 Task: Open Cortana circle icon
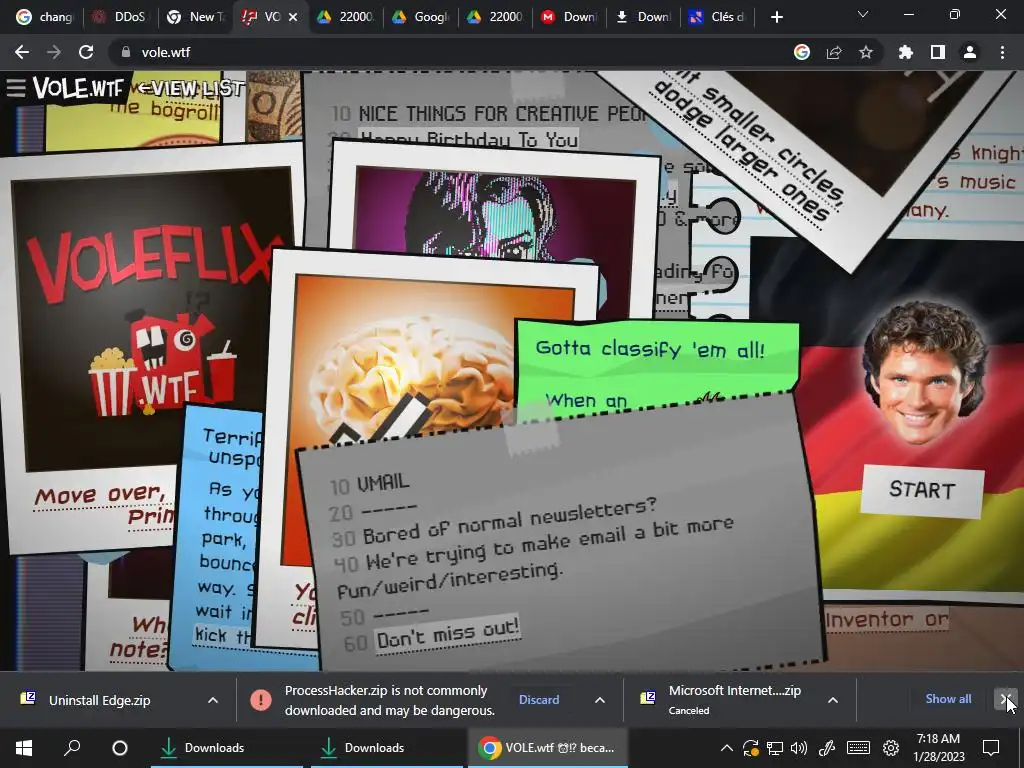pyautogui.click(x=120, y=748)
